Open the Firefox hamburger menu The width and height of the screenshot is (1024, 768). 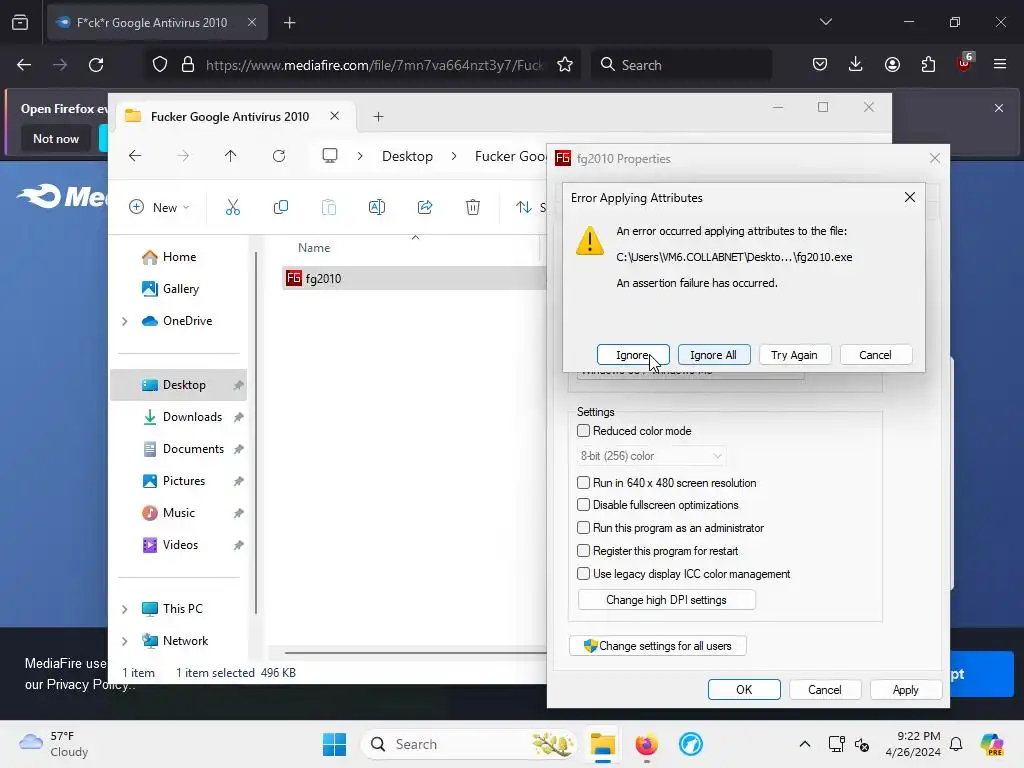pyautogui.click(x=1000, y=64)
